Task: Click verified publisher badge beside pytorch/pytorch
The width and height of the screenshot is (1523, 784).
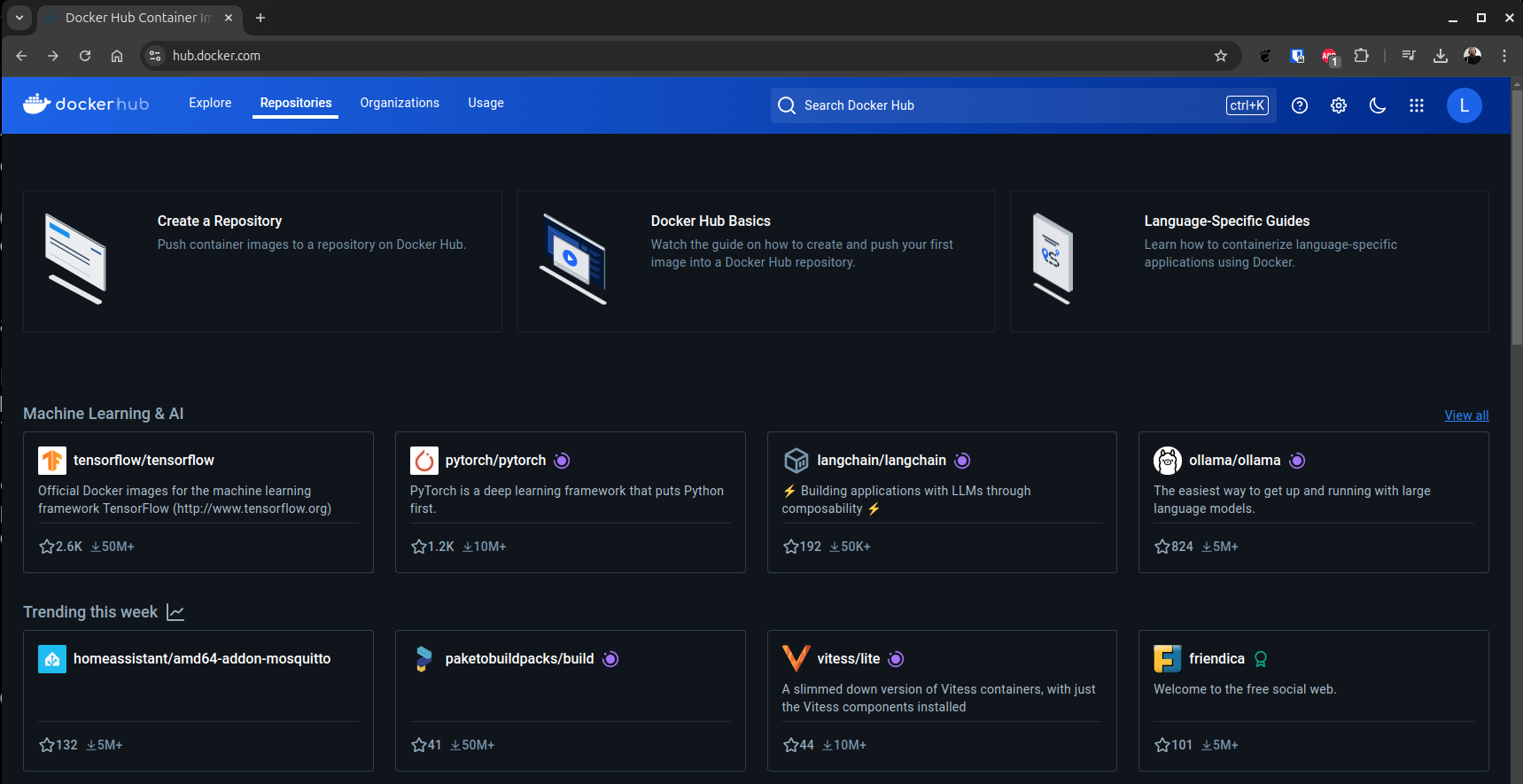Action: point(562,461)
